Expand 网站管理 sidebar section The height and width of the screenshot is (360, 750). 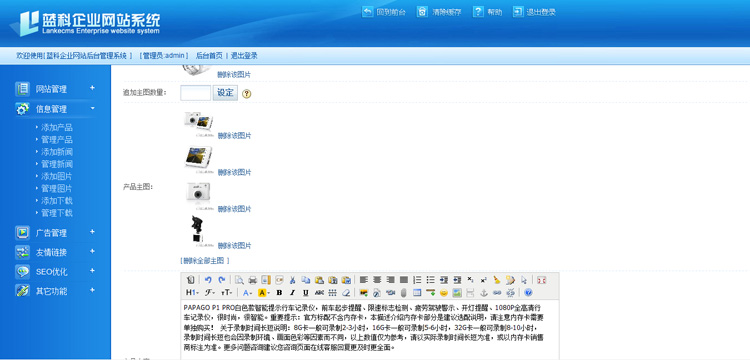point(92,88)
